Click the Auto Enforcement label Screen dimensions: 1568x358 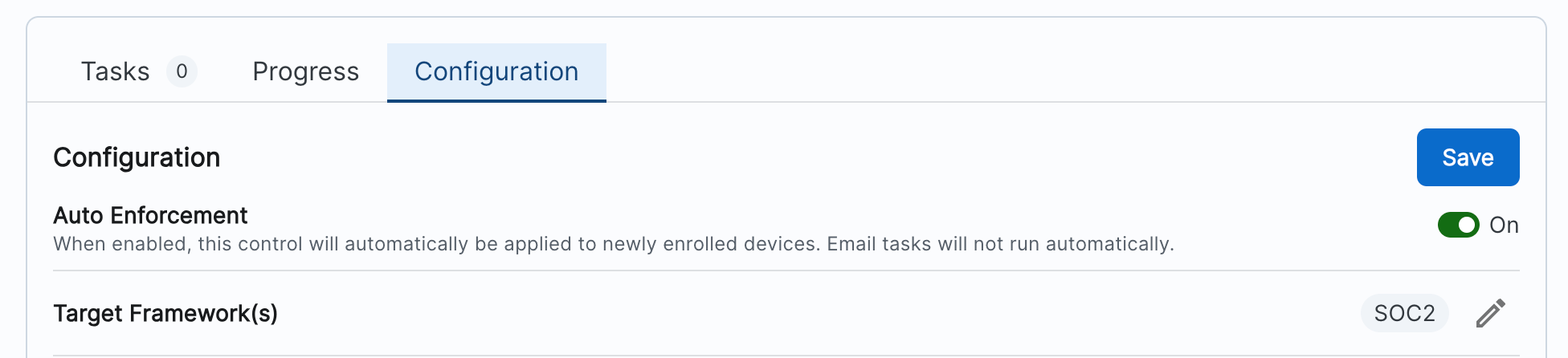coord(150,215)
